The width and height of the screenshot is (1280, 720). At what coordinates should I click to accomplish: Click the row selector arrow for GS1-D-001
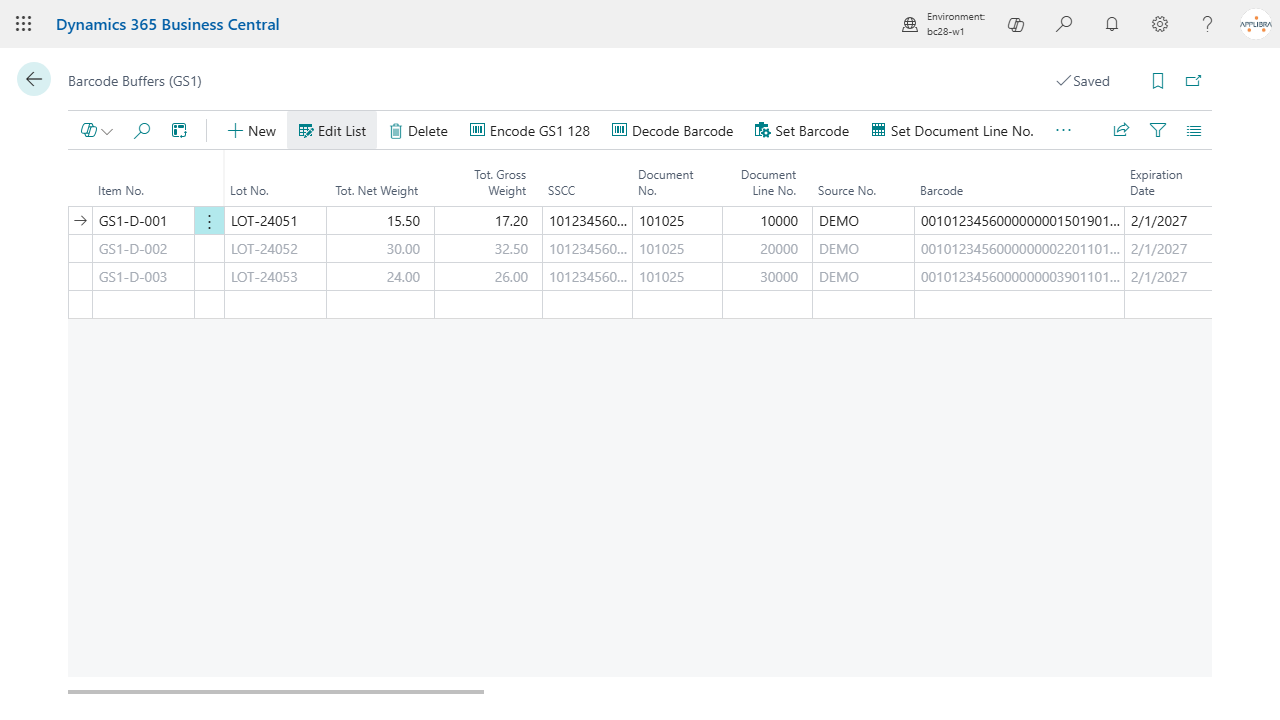click(80, 221)
